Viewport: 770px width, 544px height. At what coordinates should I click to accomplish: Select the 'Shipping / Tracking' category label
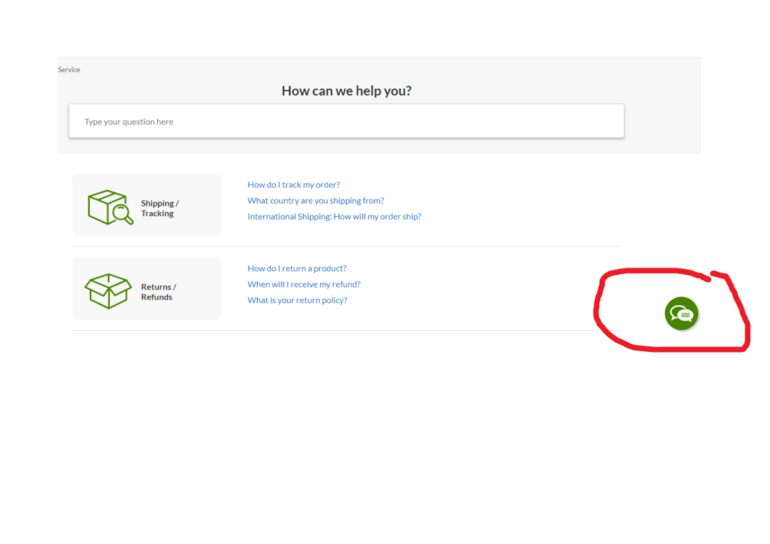[x=159, y=208]
